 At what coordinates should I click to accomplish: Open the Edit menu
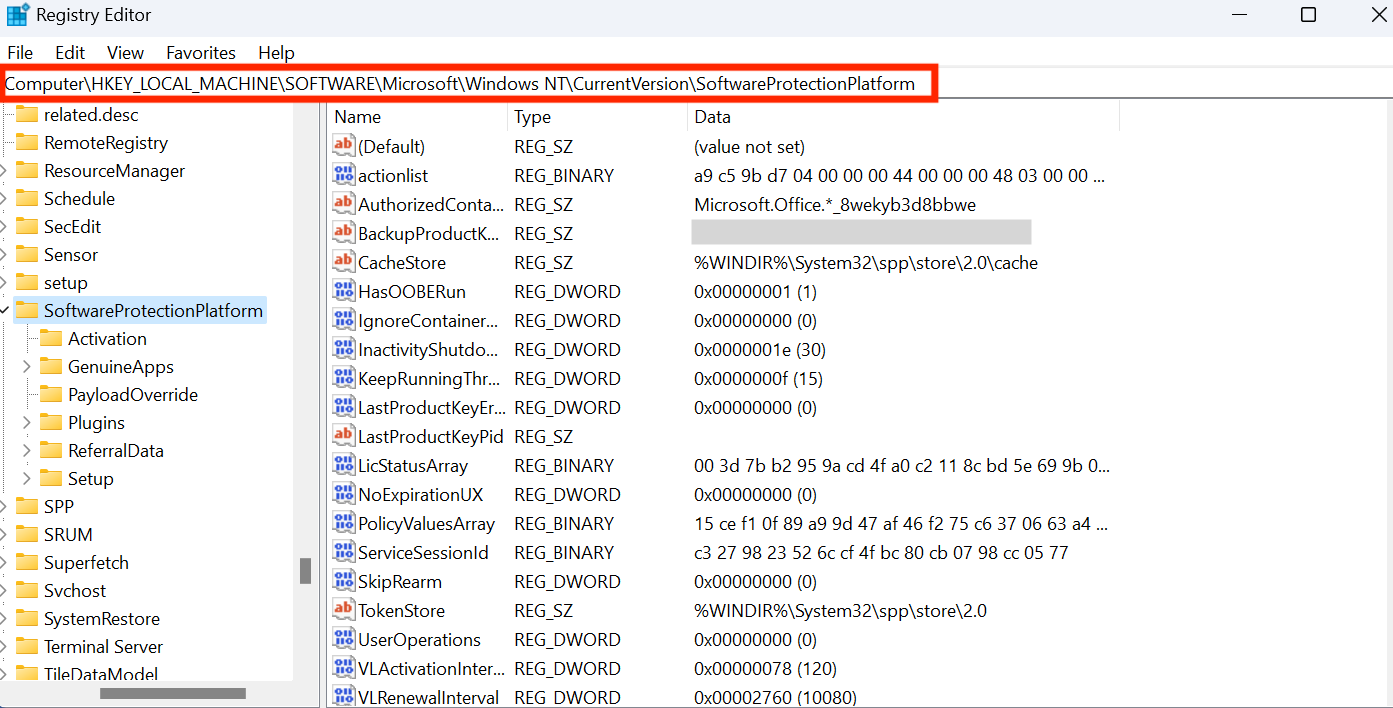point(69,52)
